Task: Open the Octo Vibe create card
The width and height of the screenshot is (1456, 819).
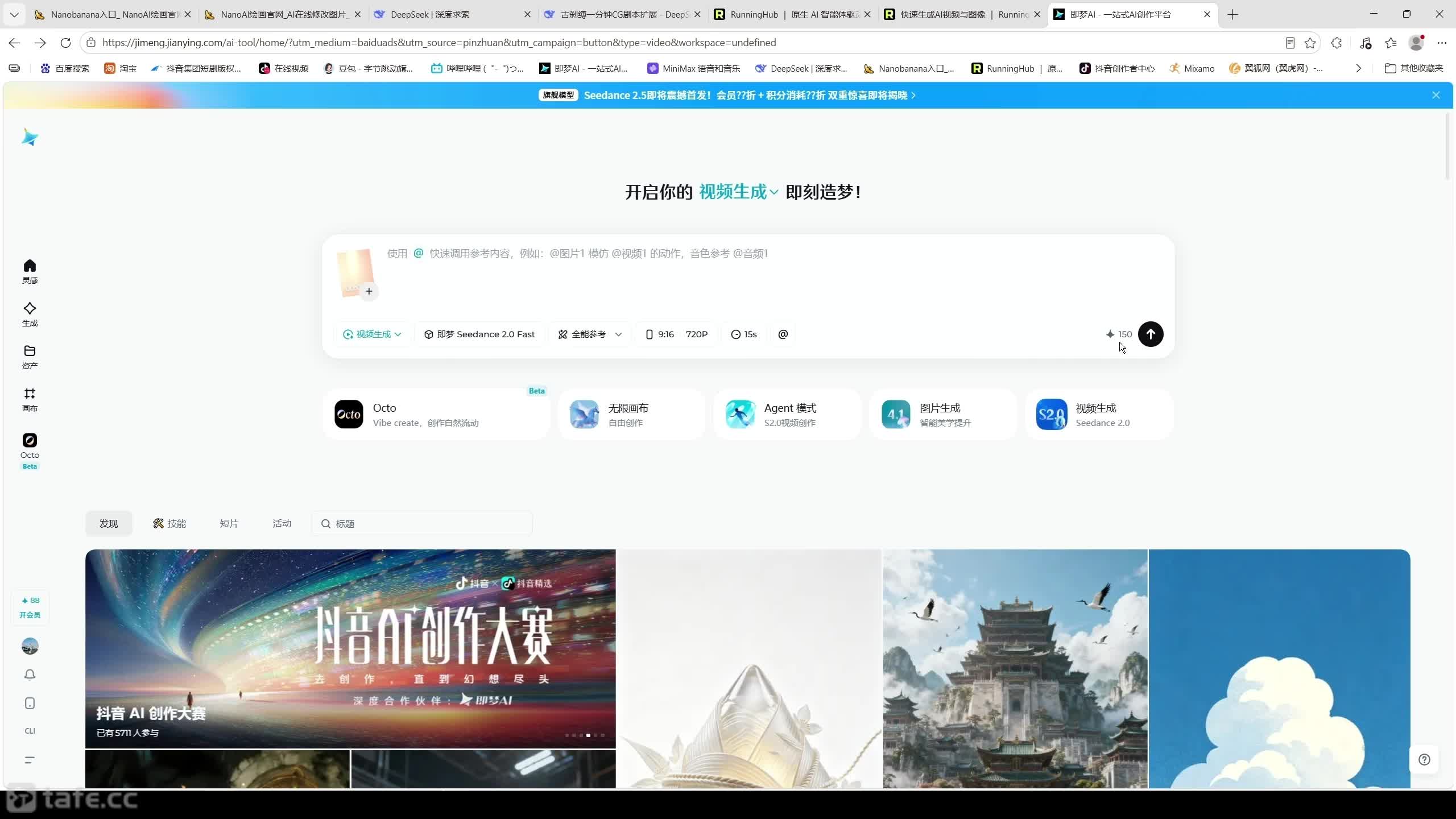Action: pos(436,415)
